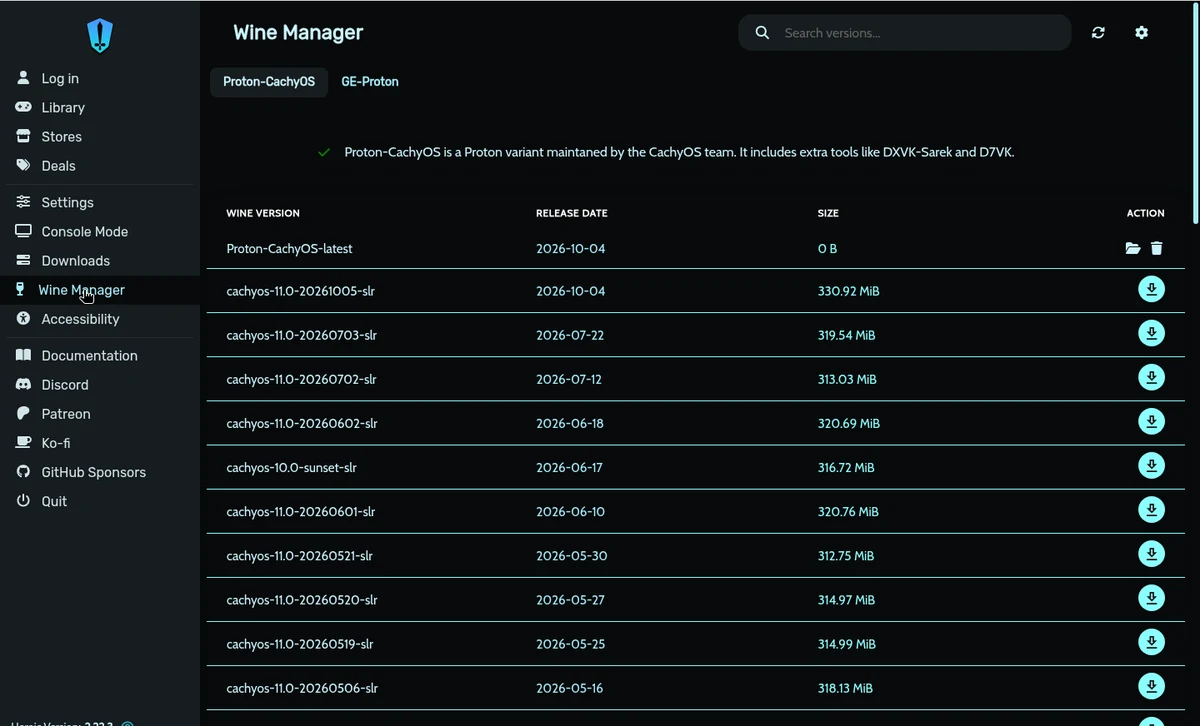Switch to the GE-Proton tab

[x=370, y=82]
